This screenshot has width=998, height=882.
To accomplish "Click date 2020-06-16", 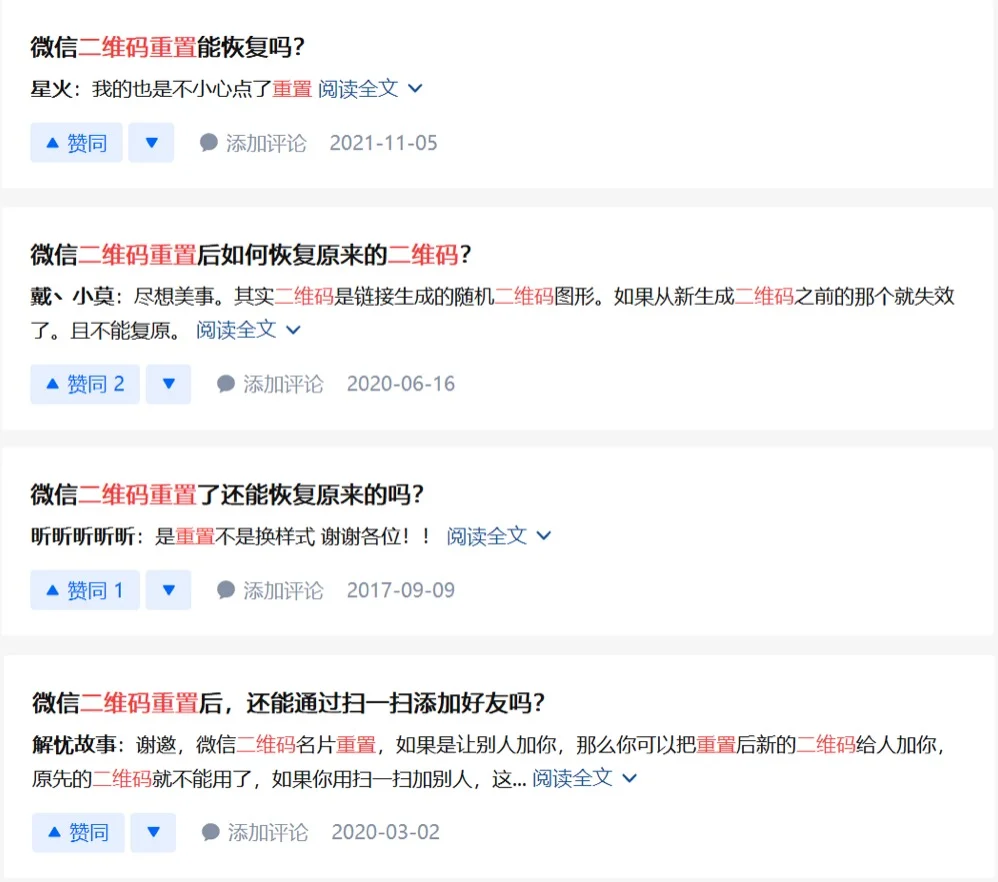I will 400,384.
